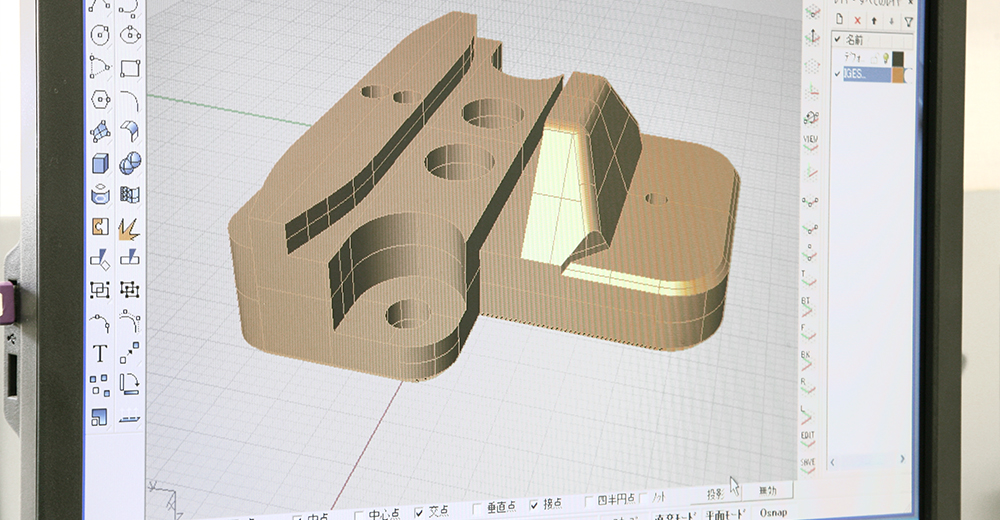Click the Boolean sphere solid tool icon
The width and height of the screenshot is (1000, 520).
pyautogui.click(x=129, y=163)
